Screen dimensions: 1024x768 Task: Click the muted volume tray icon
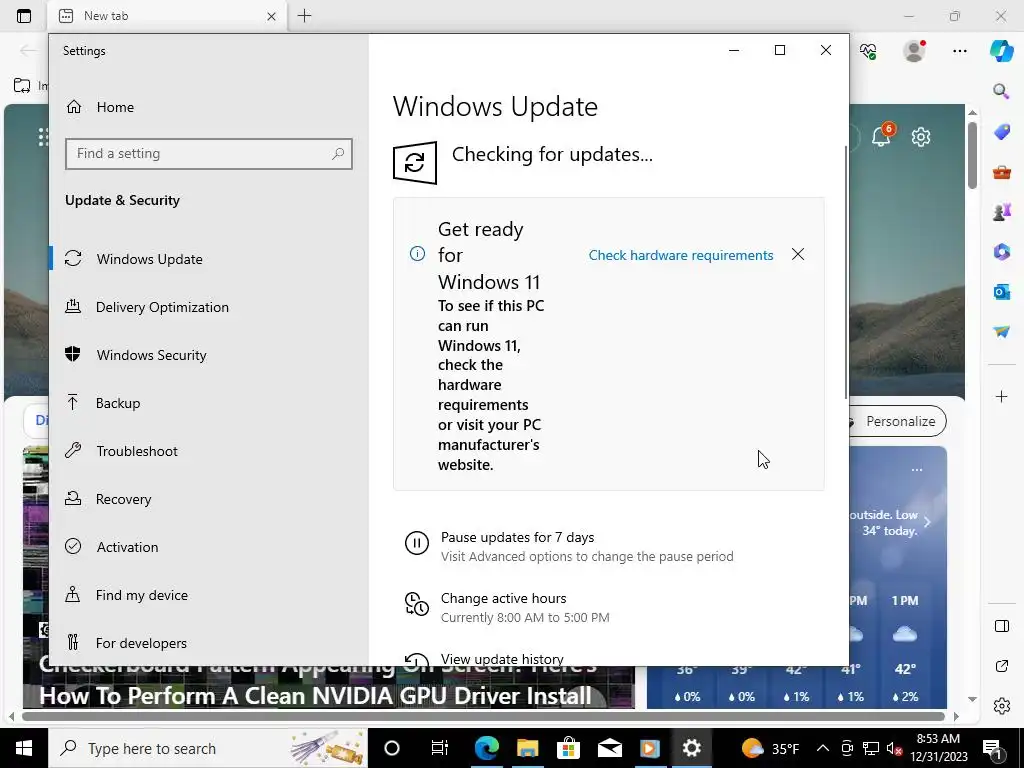[x=894, y=748]
